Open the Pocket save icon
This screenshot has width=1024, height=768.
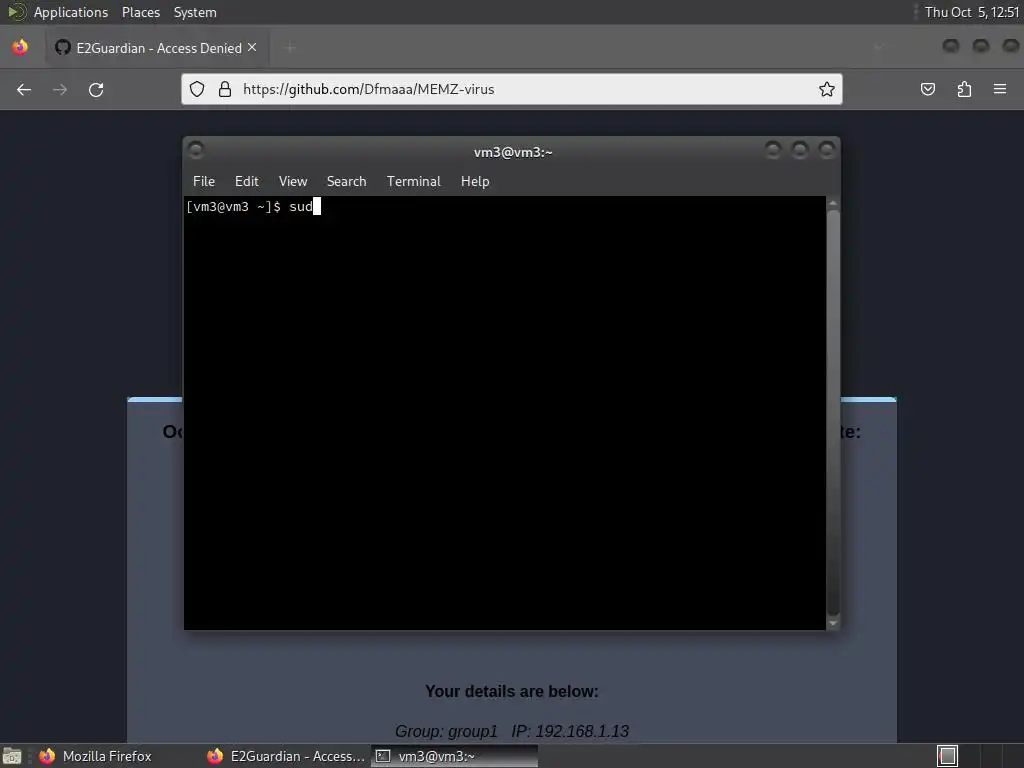point(927,89)
